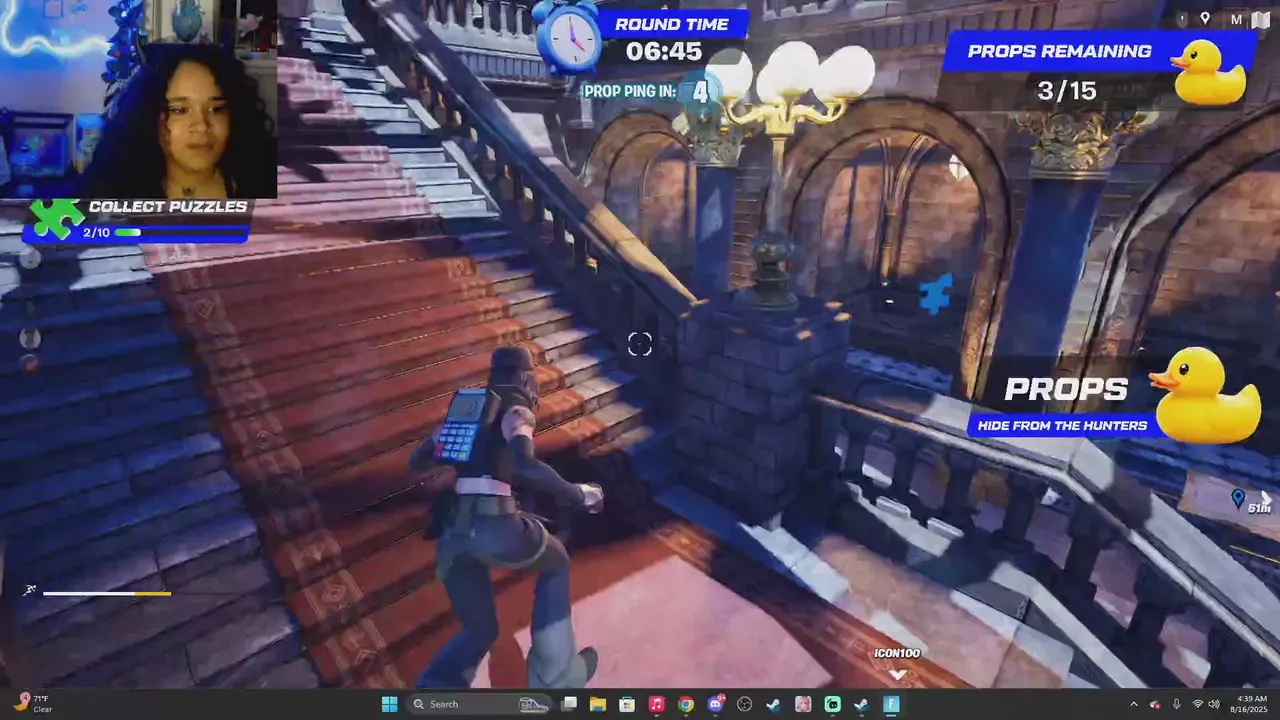This screenshot has width=1280, height=720.
Task: Open File Explorer from the taskbar
Action: [598, 704]
